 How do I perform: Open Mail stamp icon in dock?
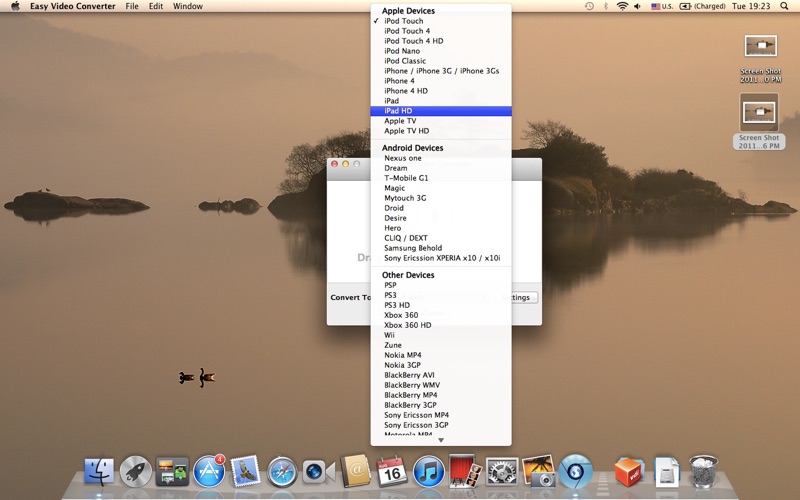[245, 471]
